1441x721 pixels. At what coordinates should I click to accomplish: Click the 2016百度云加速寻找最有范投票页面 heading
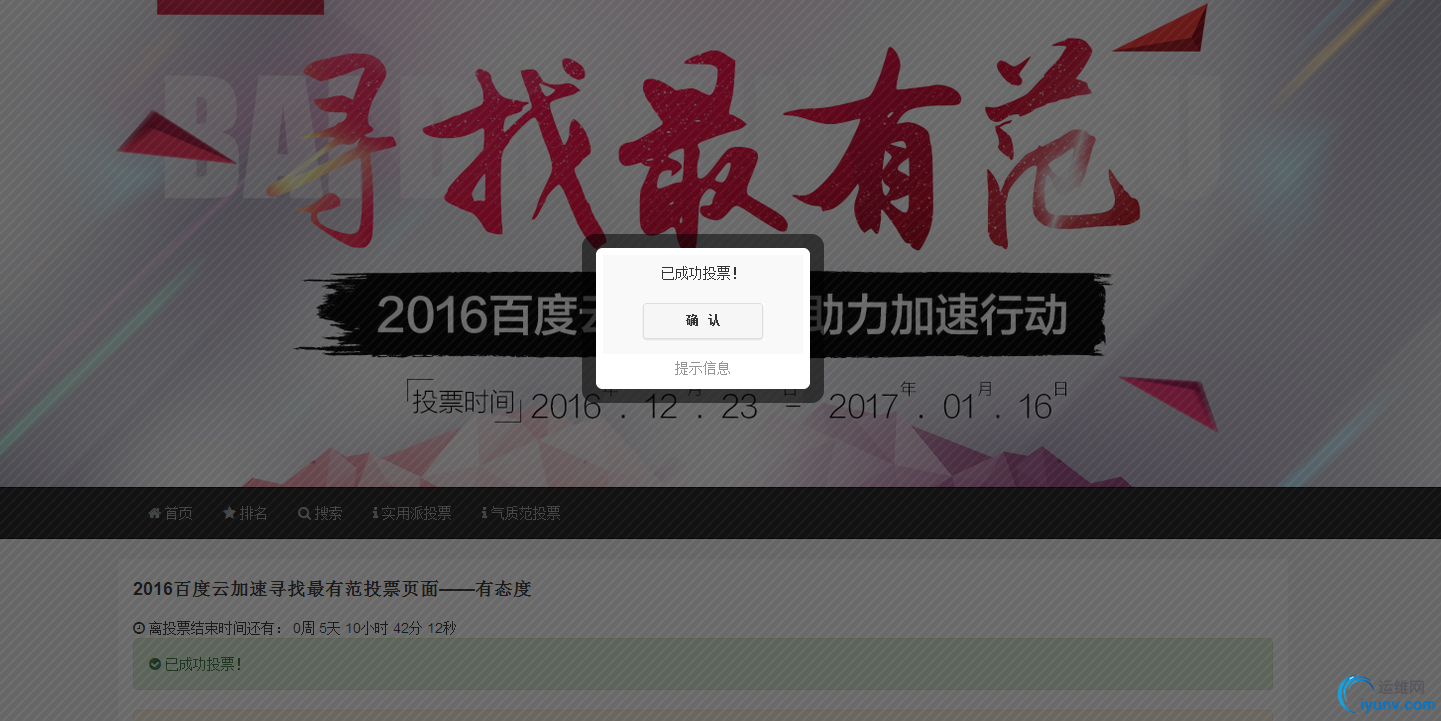pyautogui.click(x=332, y=590)
